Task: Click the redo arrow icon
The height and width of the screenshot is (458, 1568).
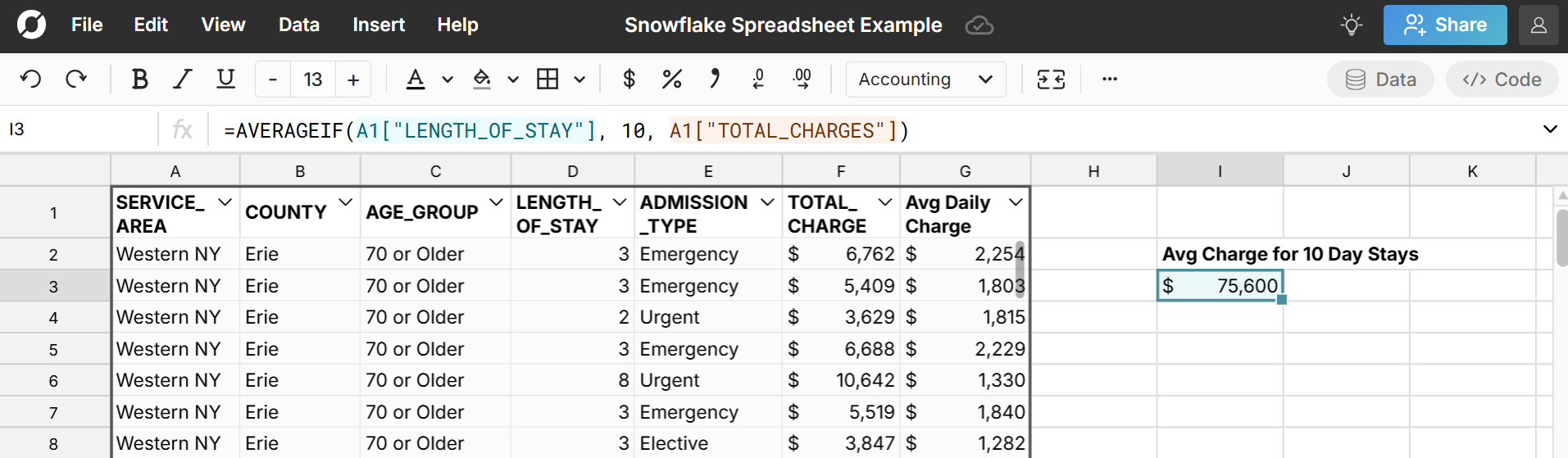Action: pyautogui.click(x=76, y=79)
